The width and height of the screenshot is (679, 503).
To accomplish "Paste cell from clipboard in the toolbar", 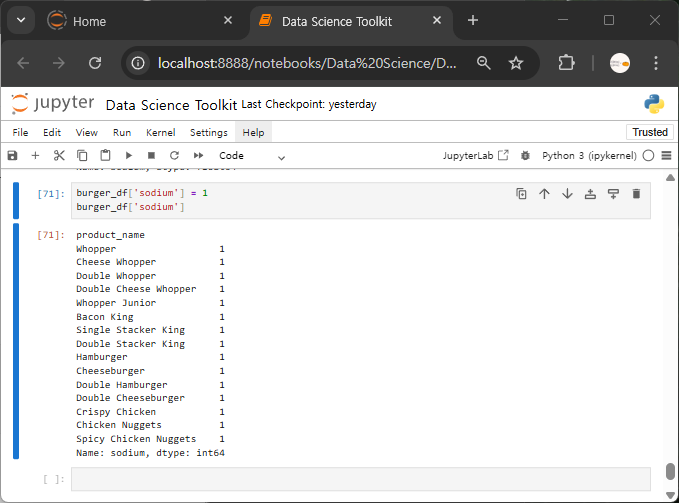I will (105, 155).
